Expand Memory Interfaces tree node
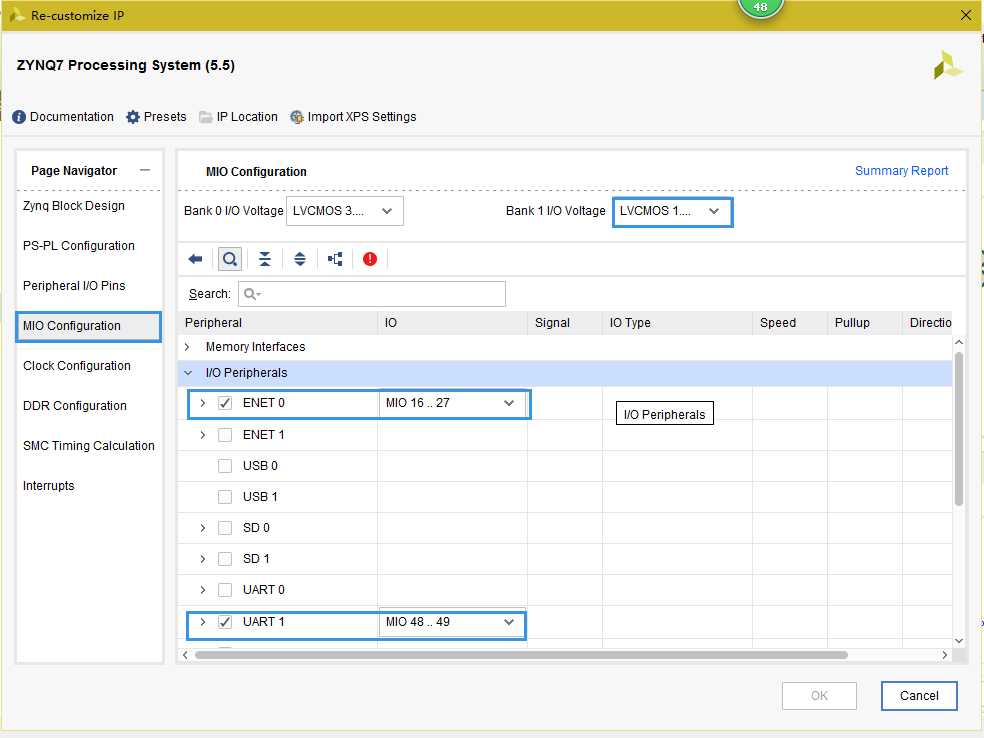Viewport: 984px width, 738px height. (x=187, y=347)
